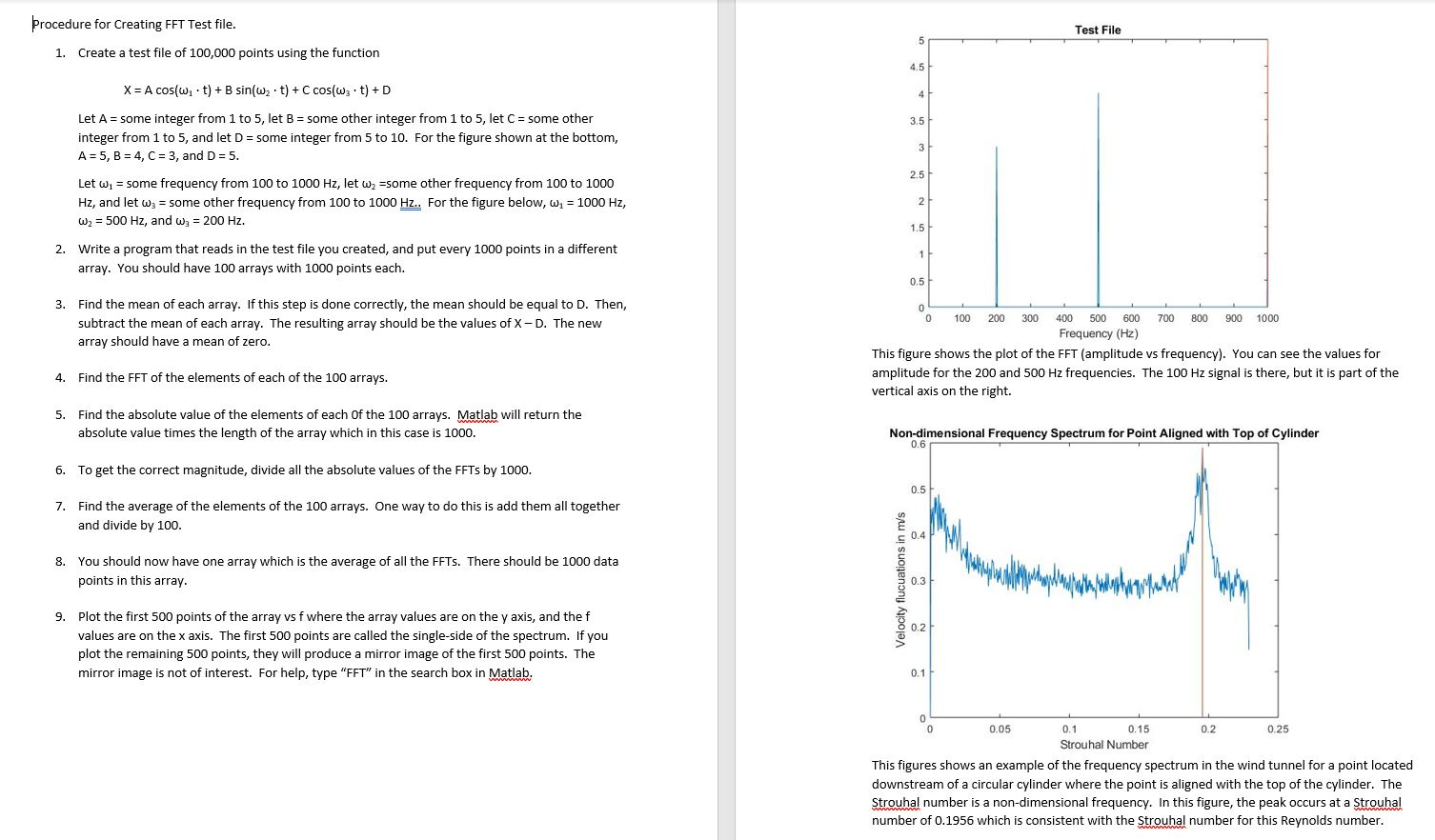The image size is (1435, 840).
Task: Click the "Velocity flucuations in m/s" vertical axis label
Action: coord(900,581)
